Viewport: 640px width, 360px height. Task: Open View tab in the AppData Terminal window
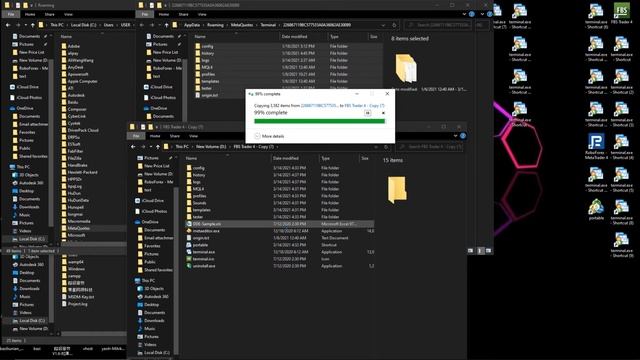pos(202,14)
